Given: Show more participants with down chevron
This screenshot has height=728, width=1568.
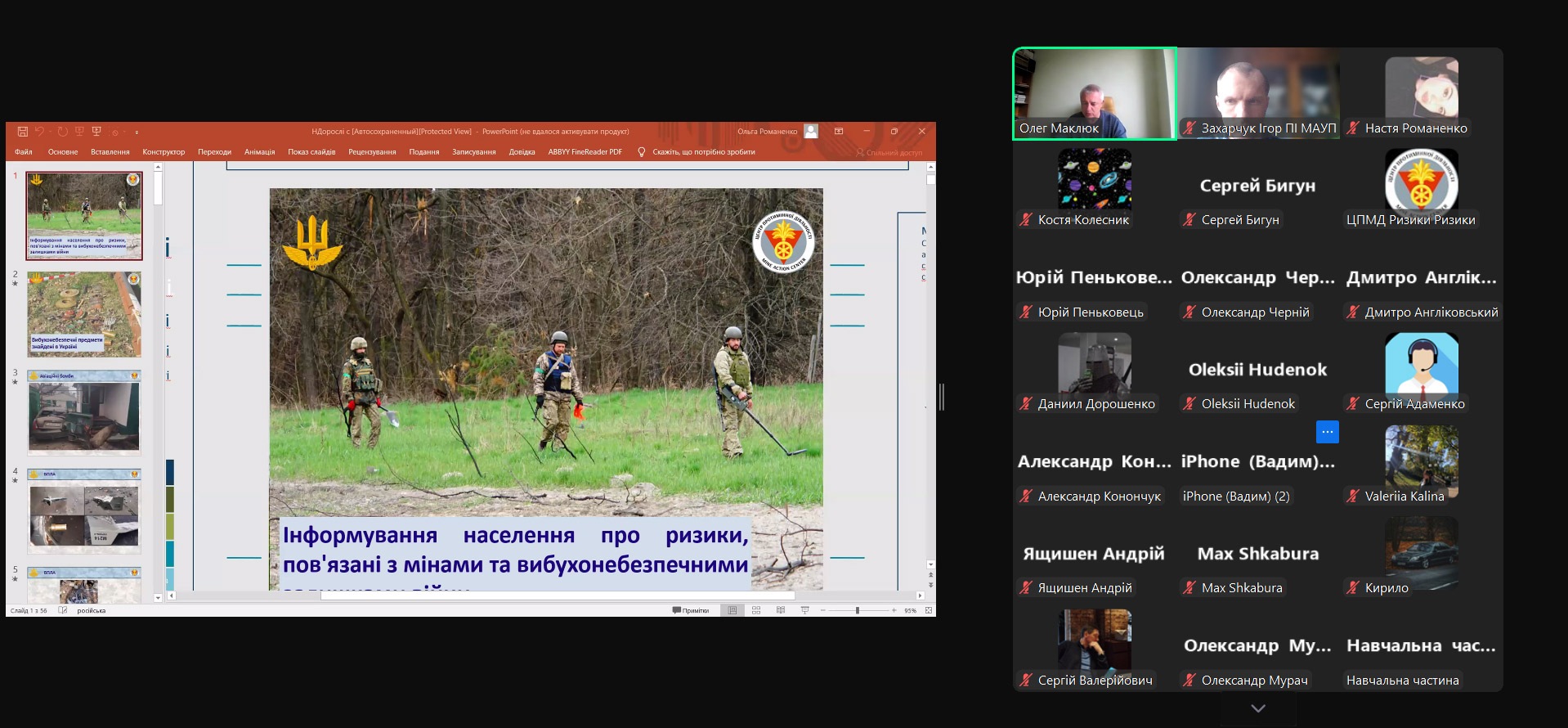Looking at the screenshot, I should pyautogui.click(x=1257, y=708).
